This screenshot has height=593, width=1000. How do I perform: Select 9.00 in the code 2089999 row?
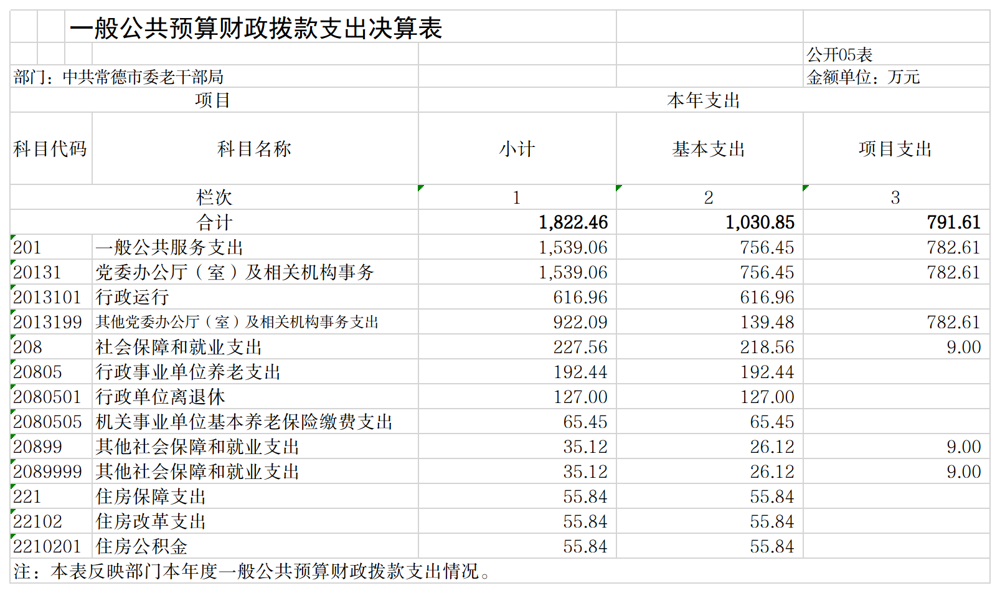(964, 471)
